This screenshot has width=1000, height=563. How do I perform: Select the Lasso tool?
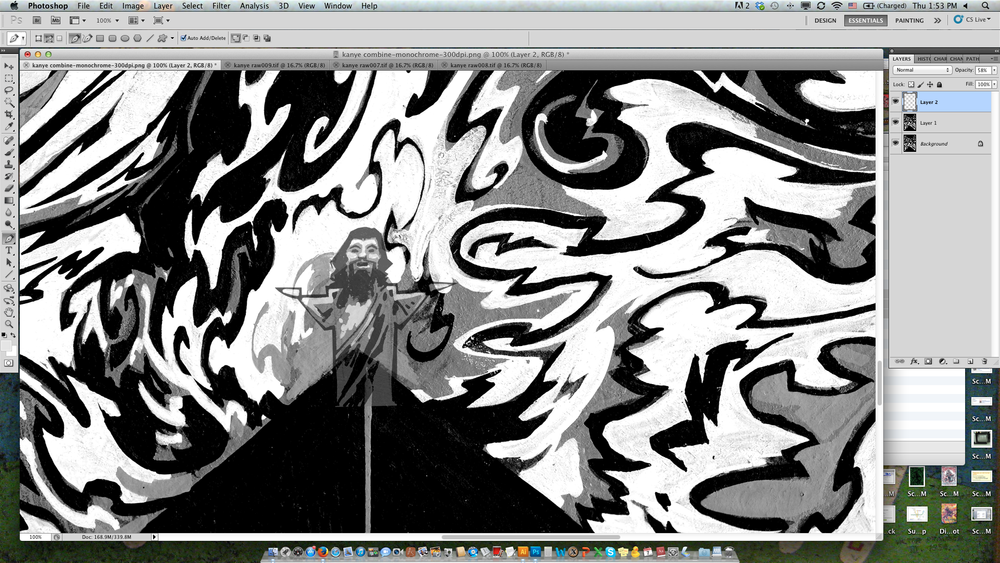[x=9, y=91]
